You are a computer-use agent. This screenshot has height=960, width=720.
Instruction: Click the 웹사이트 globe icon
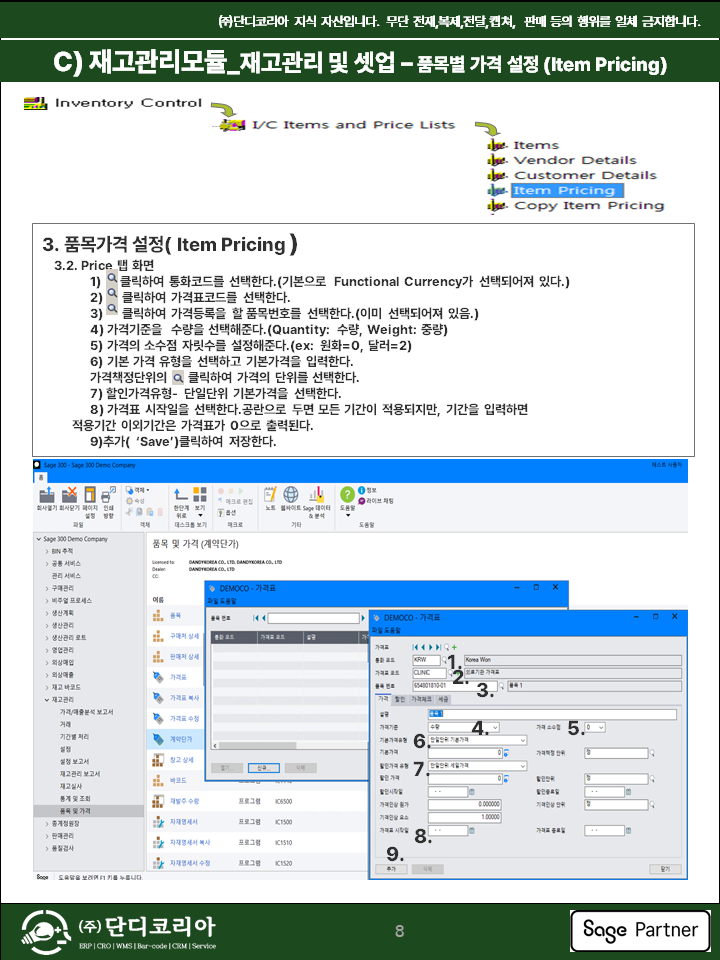coord(291,495)
